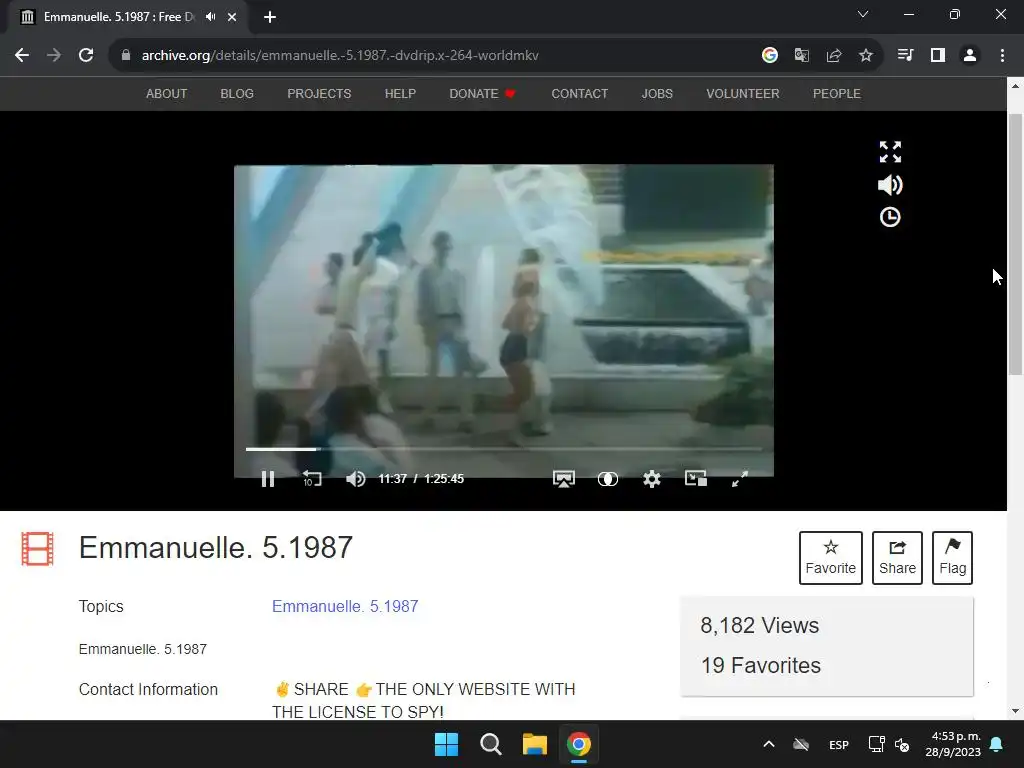
Task: Open the CONTACT page link
Action: pyautogui.click(x=580, y=94)
